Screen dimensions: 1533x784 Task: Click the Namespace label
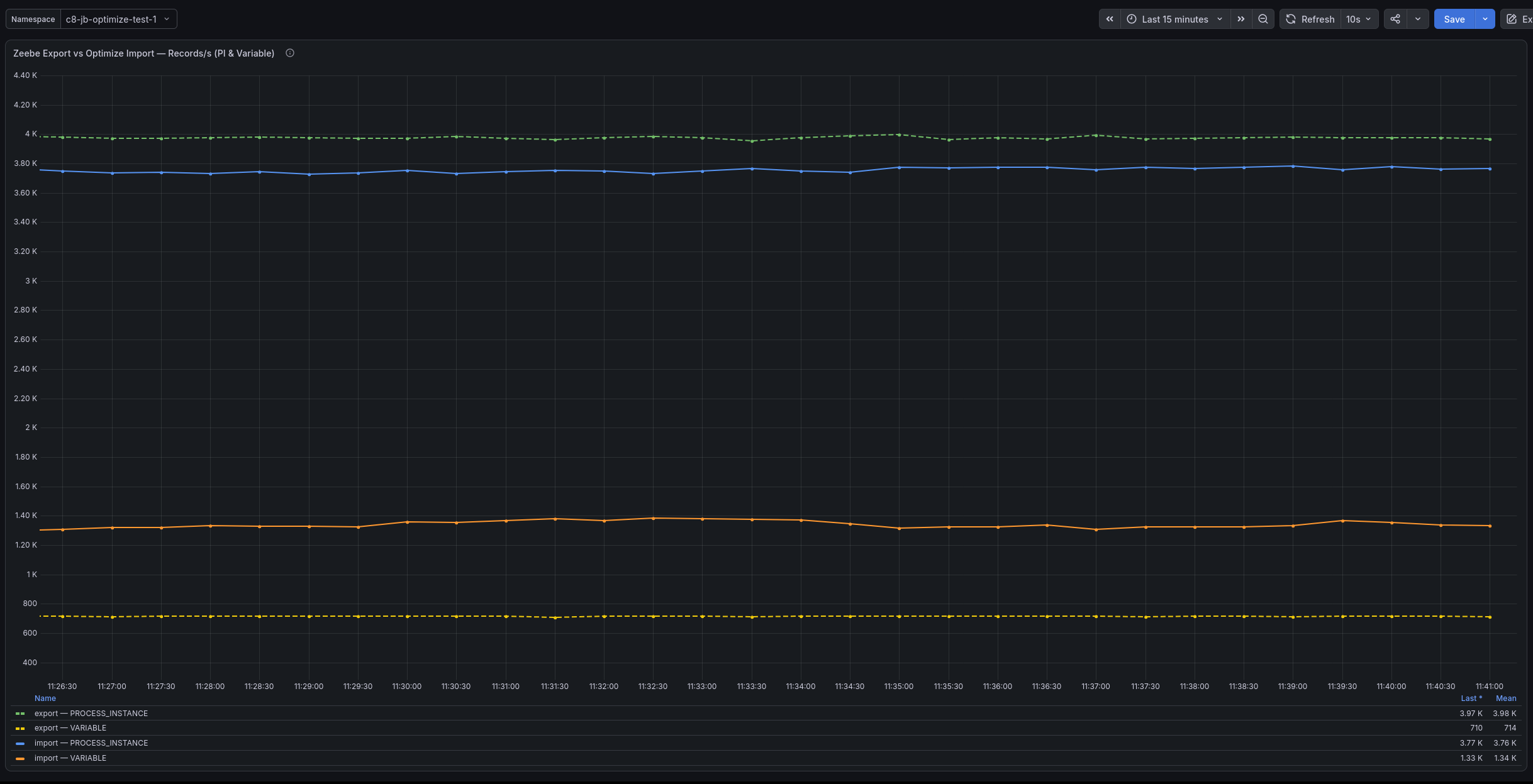tap(33, 19)
